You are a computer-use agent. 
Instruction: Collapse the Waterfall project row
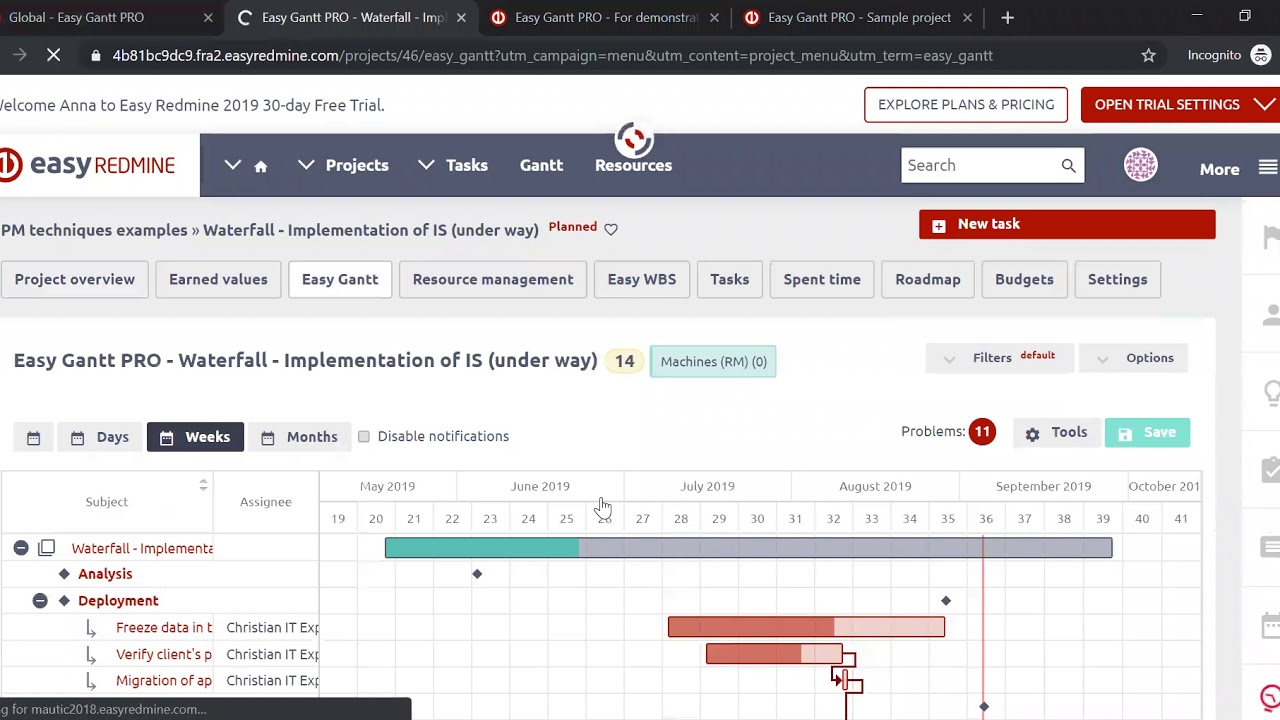click(21, 548)
